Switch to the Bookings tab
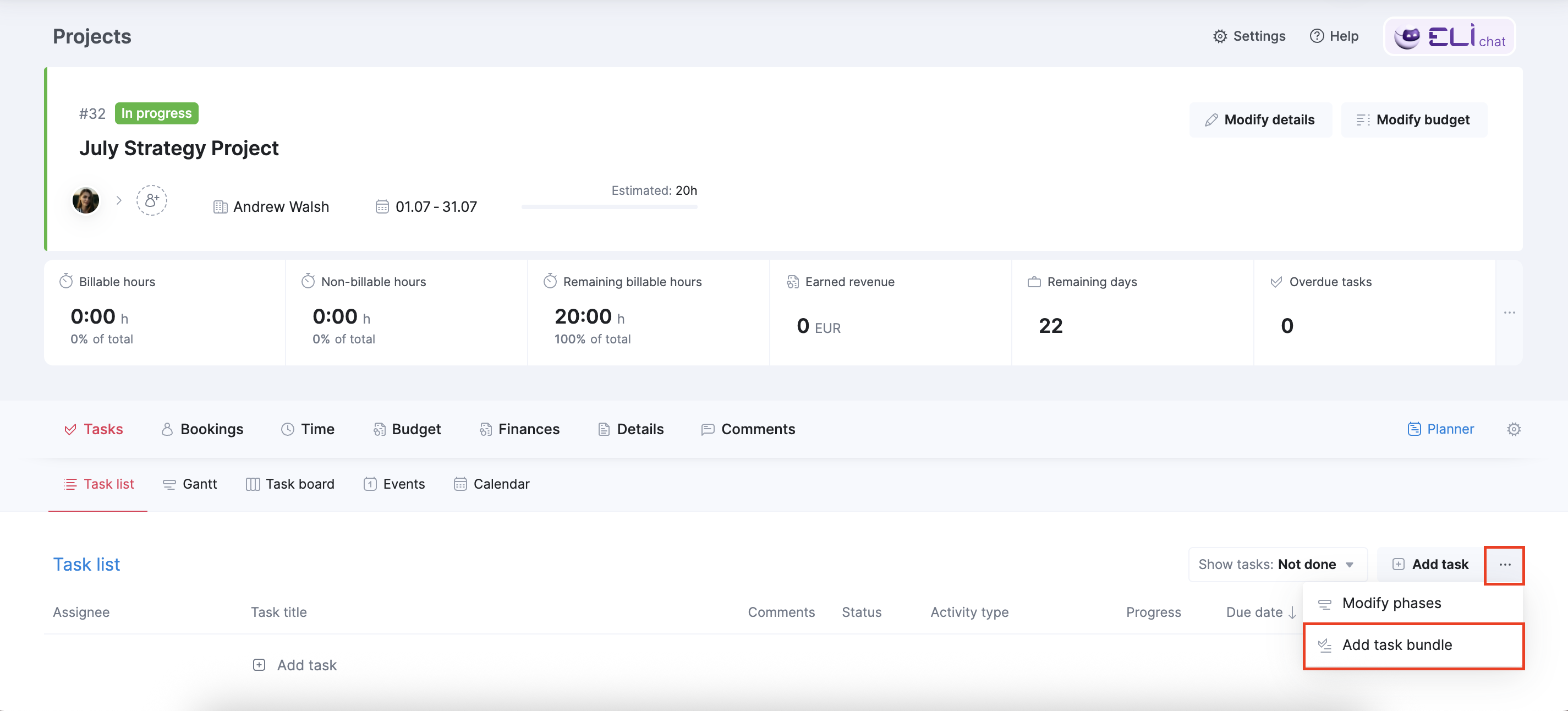The width and height of the screenshot is (1568, 711). [202, 429]
